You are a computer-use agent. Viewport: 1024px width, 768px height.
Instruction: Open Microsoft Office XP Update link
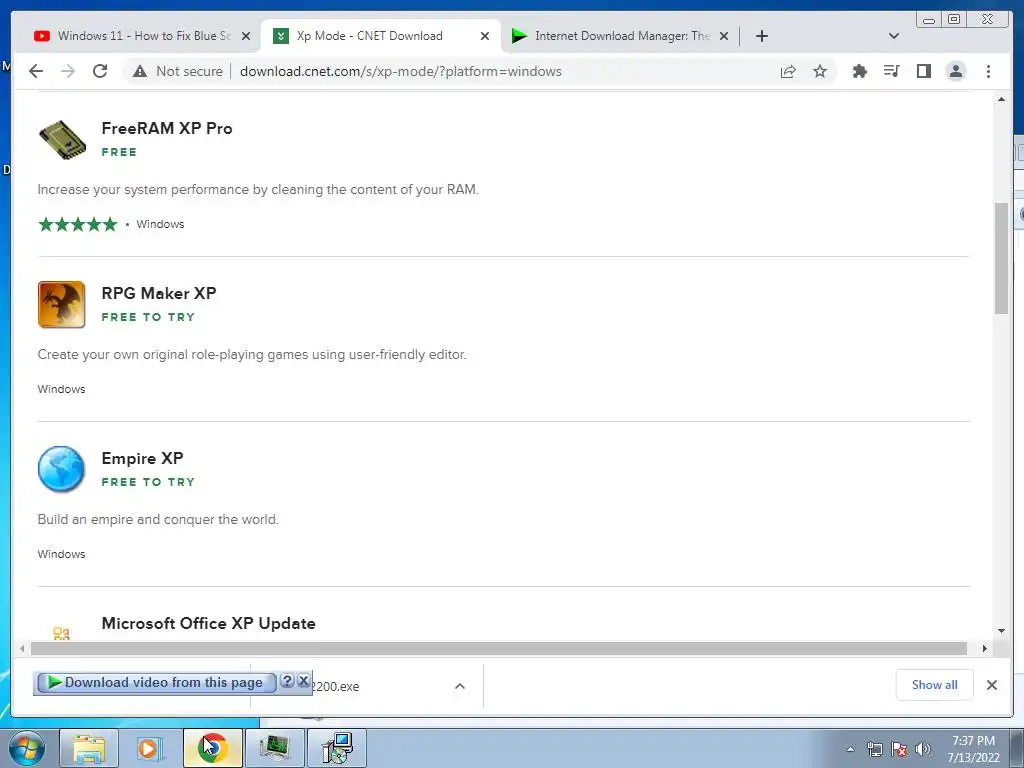pyautogui.click(x=208, y=623)
